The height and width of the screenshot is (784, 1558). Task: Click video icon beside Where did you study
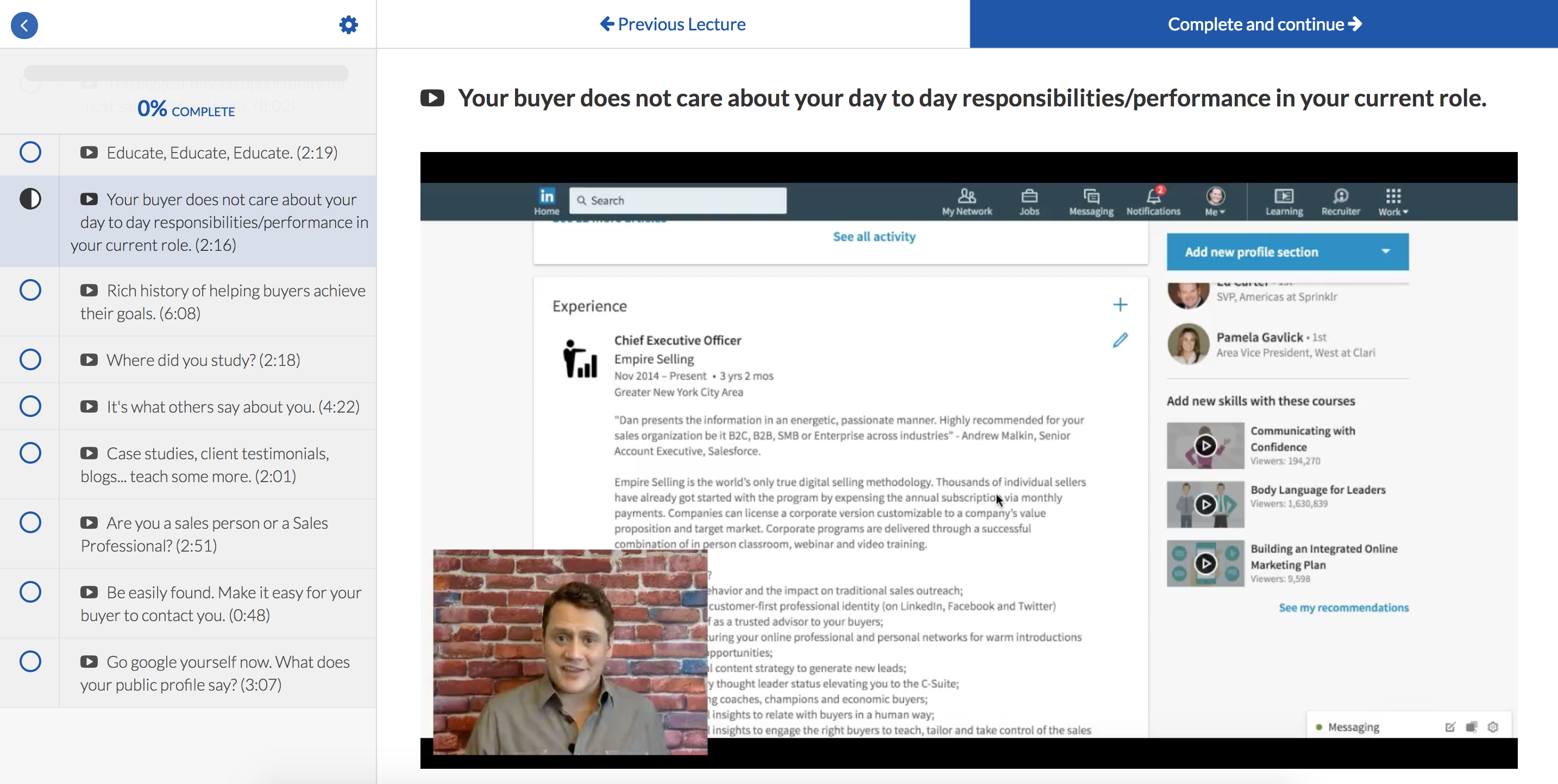[x=89, y=359]
